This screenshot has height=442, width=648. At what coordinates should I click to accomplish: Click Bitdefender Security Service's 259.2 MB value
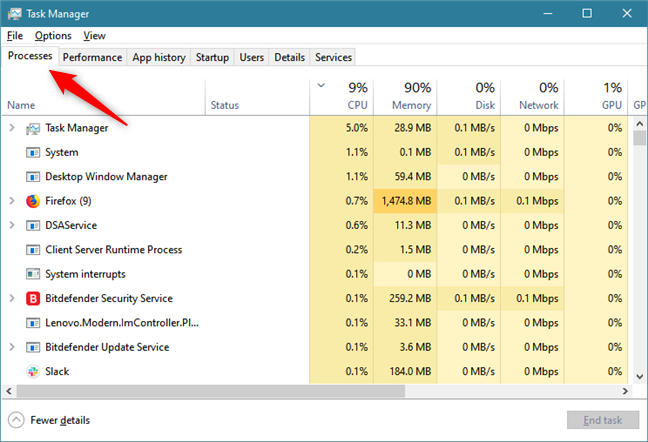click(410, 298)
